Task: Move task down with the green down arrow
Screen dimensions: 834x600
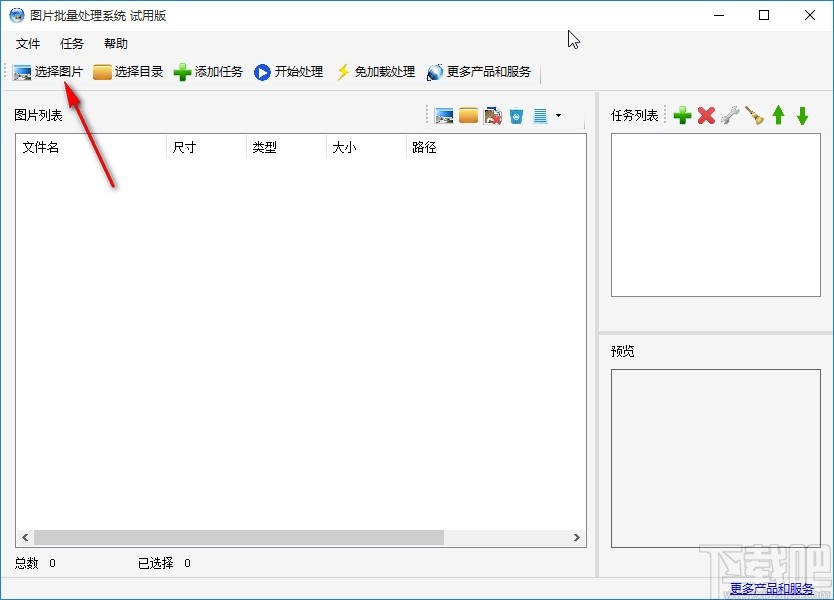Action: click(801, 114)
